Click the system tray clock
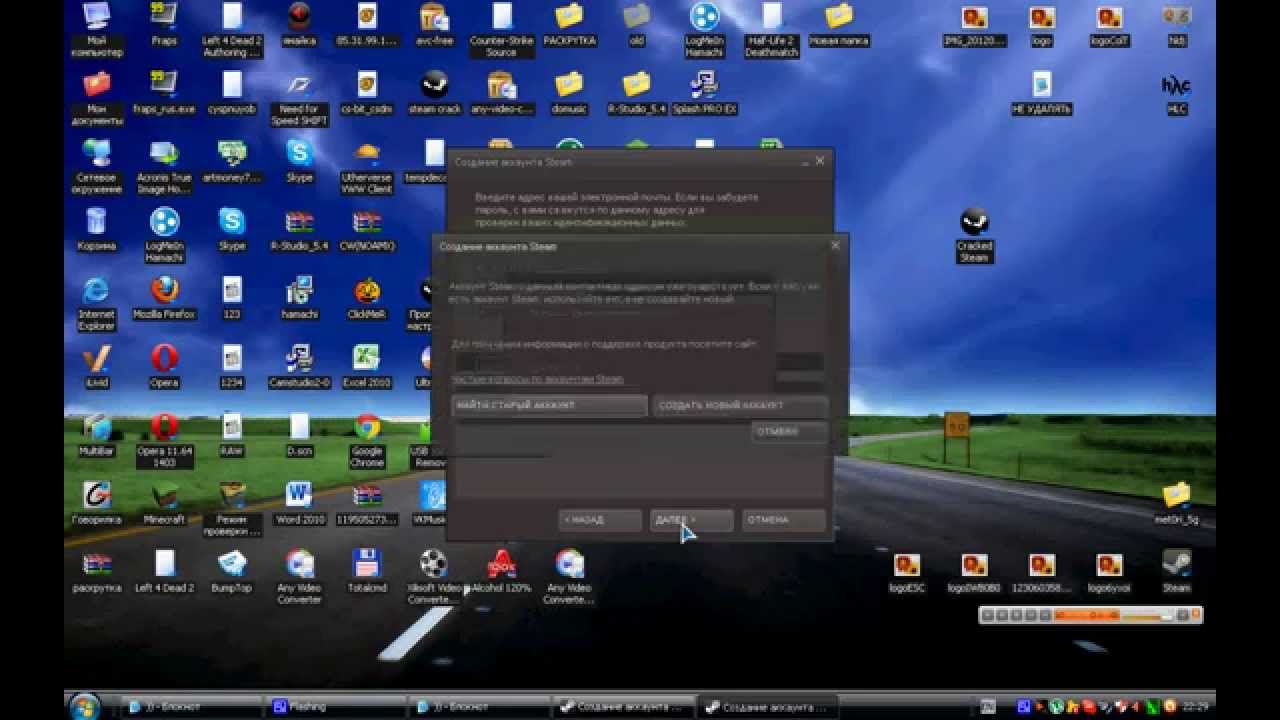This screenshot has height=720, width=1280. coord(1197,706)
